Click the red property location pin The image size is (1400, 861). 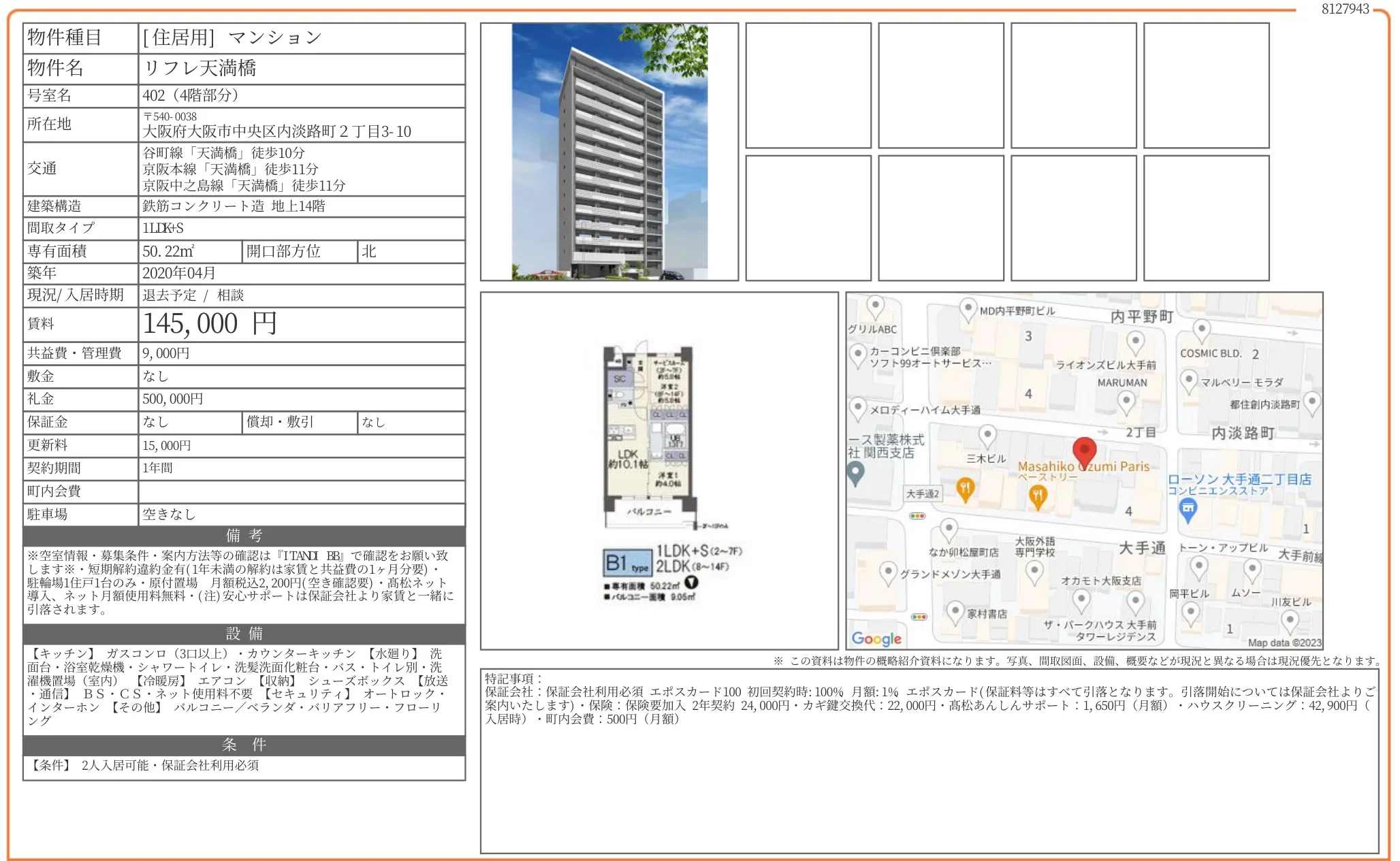coord(1084,450)
